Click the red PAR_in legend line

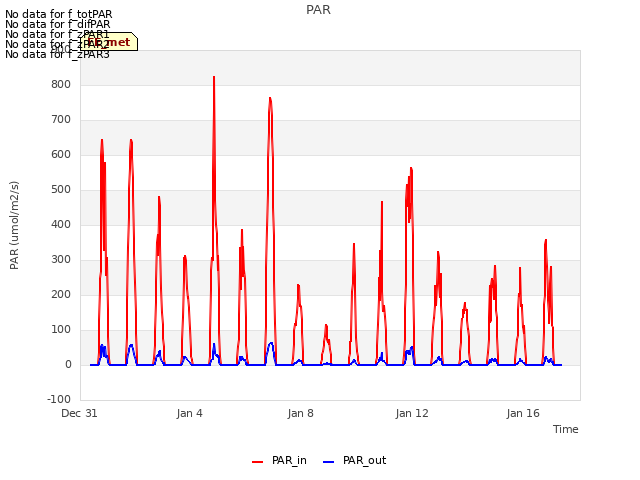click(x=258, y=462)
